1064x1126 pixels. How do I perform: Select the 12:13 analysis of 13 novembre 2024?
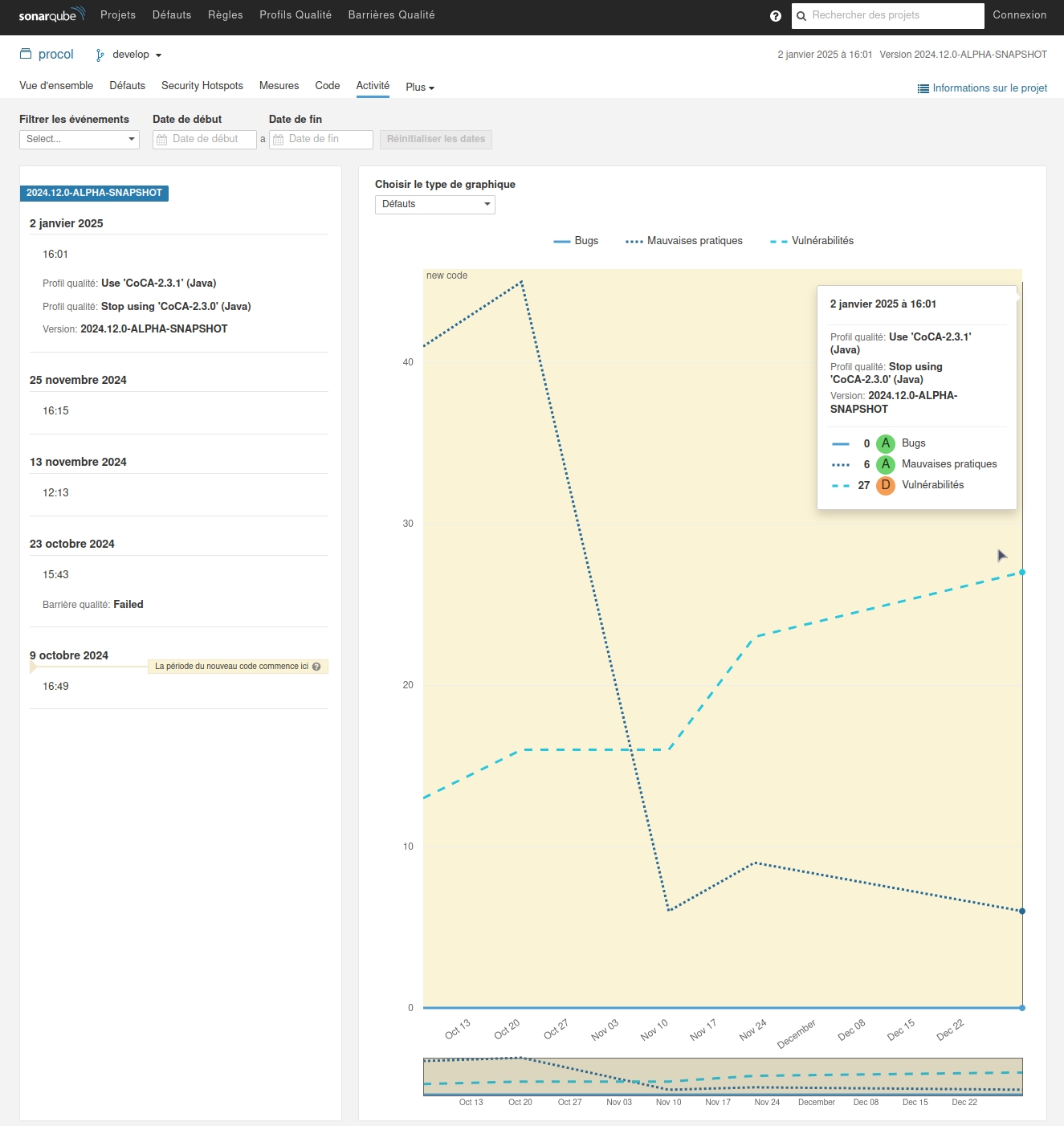click(55, 493)
